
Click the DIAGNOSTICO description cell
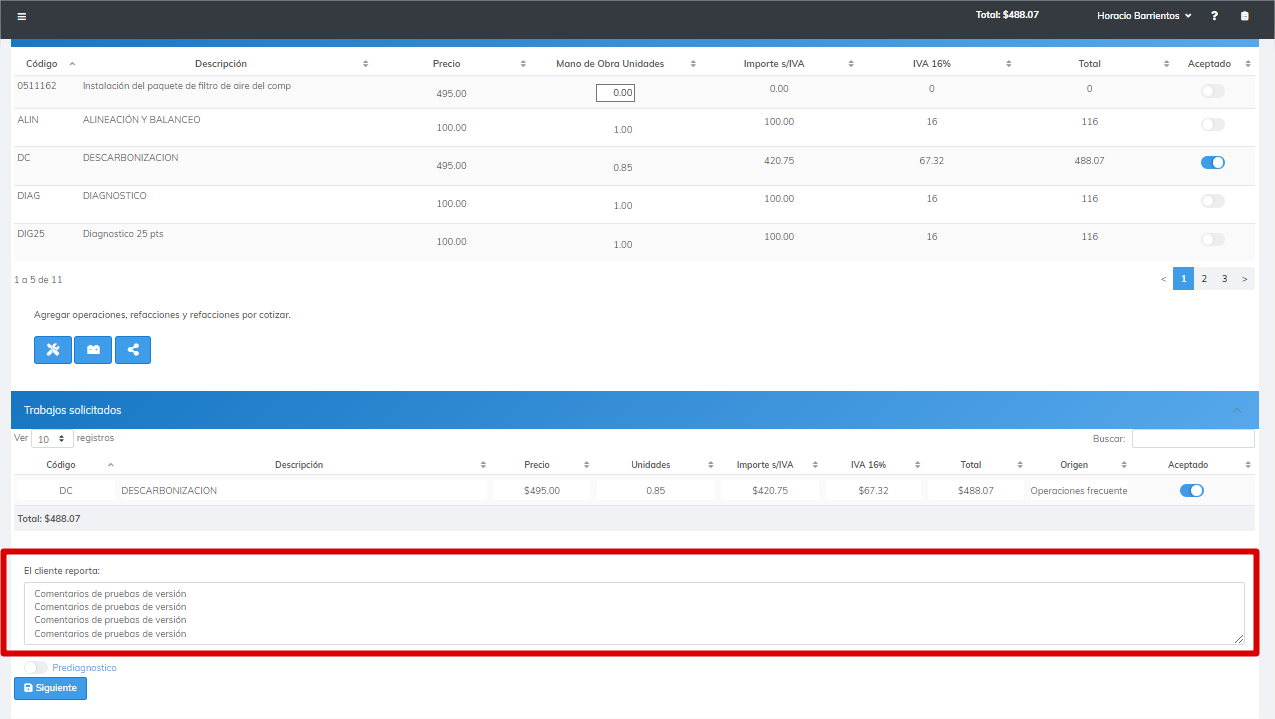[x=115, y=196]
